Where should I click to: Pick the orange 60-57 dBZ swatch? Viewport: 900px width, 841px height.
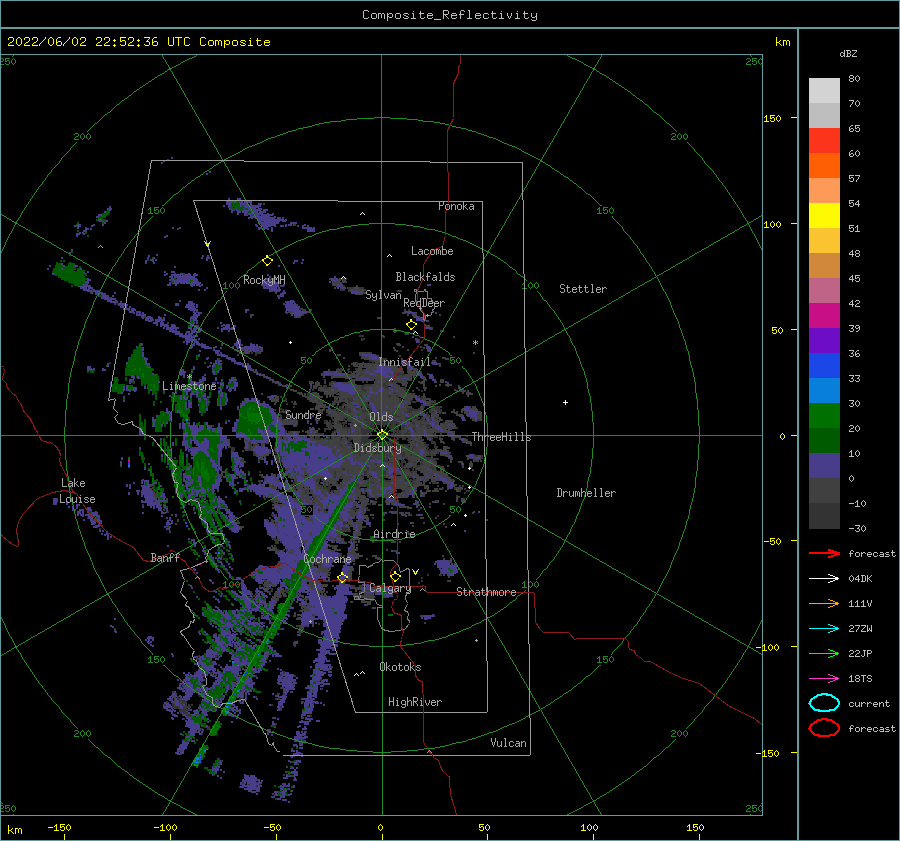824,166
